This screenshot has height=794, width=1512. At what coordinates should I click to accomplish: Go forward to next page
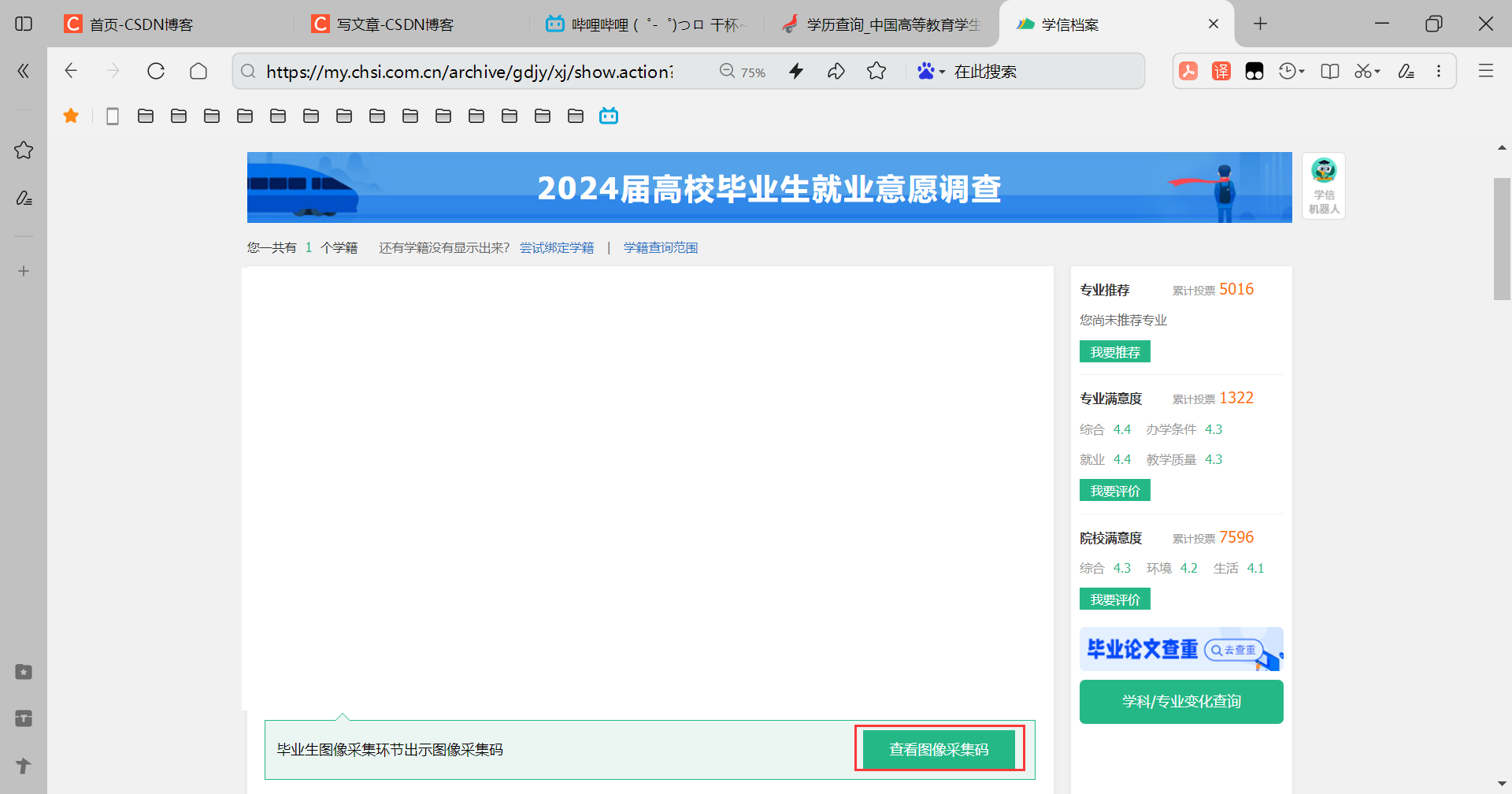[113, 71]
